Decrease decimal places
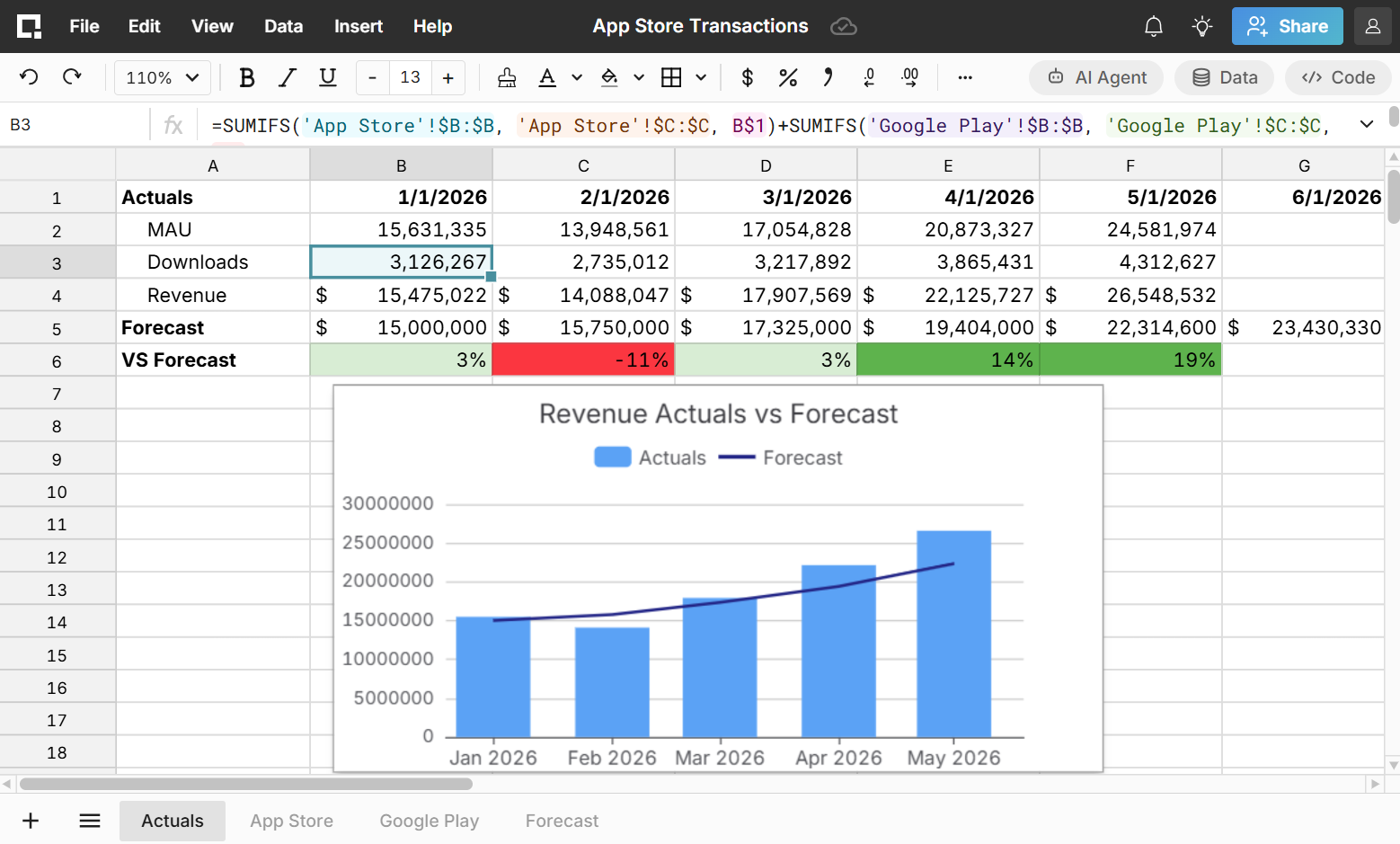This screenshot has height=844, width=1400. [869, 77]
